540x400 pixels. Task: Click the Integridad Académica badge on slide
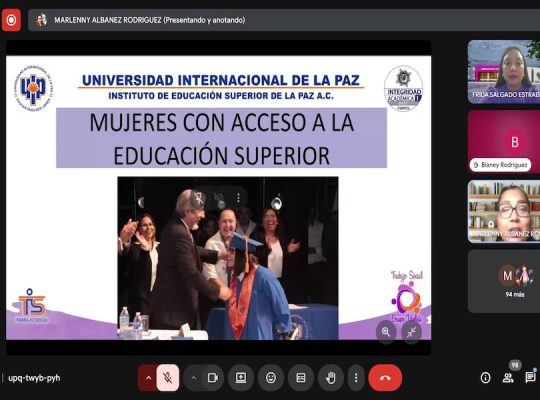(x=404, y=88)
